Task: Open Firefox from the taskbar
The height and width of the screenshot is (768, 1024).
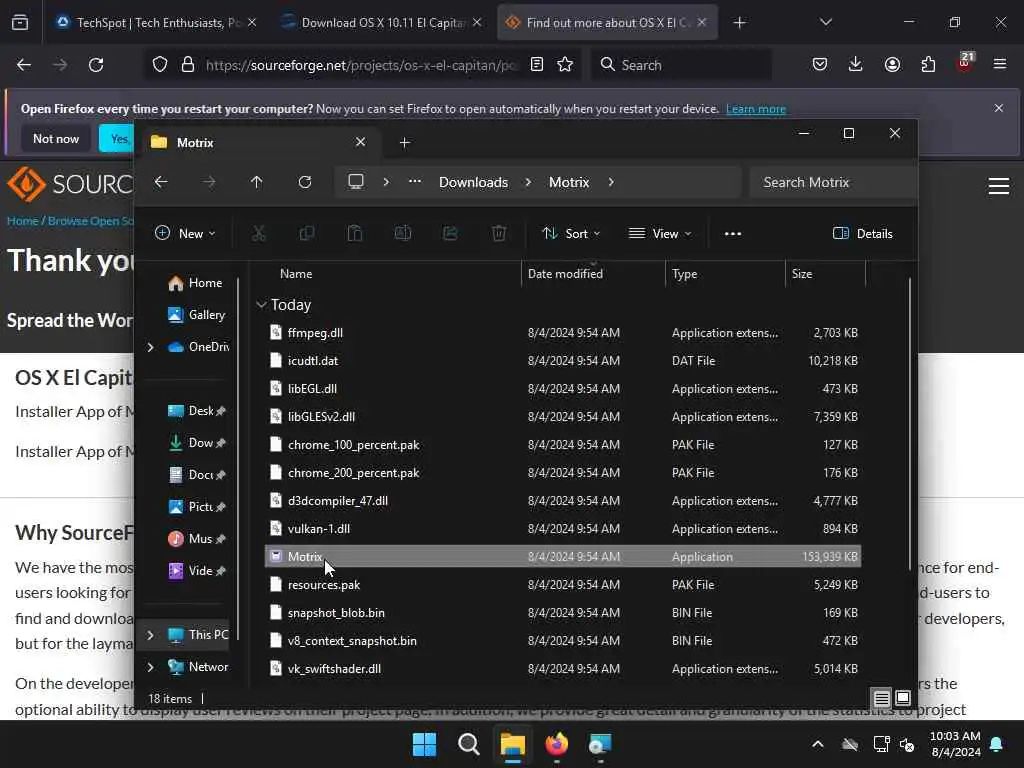Action: pos(556,744)
